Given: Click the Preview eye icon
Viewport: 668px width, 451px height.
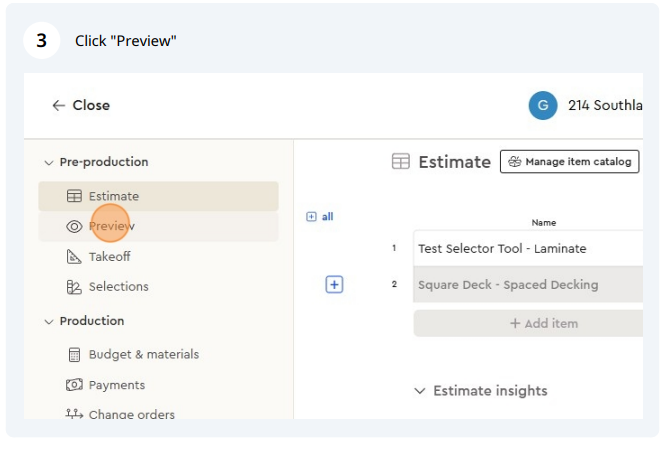Looking at the screenshot, I should pos(74,227).
